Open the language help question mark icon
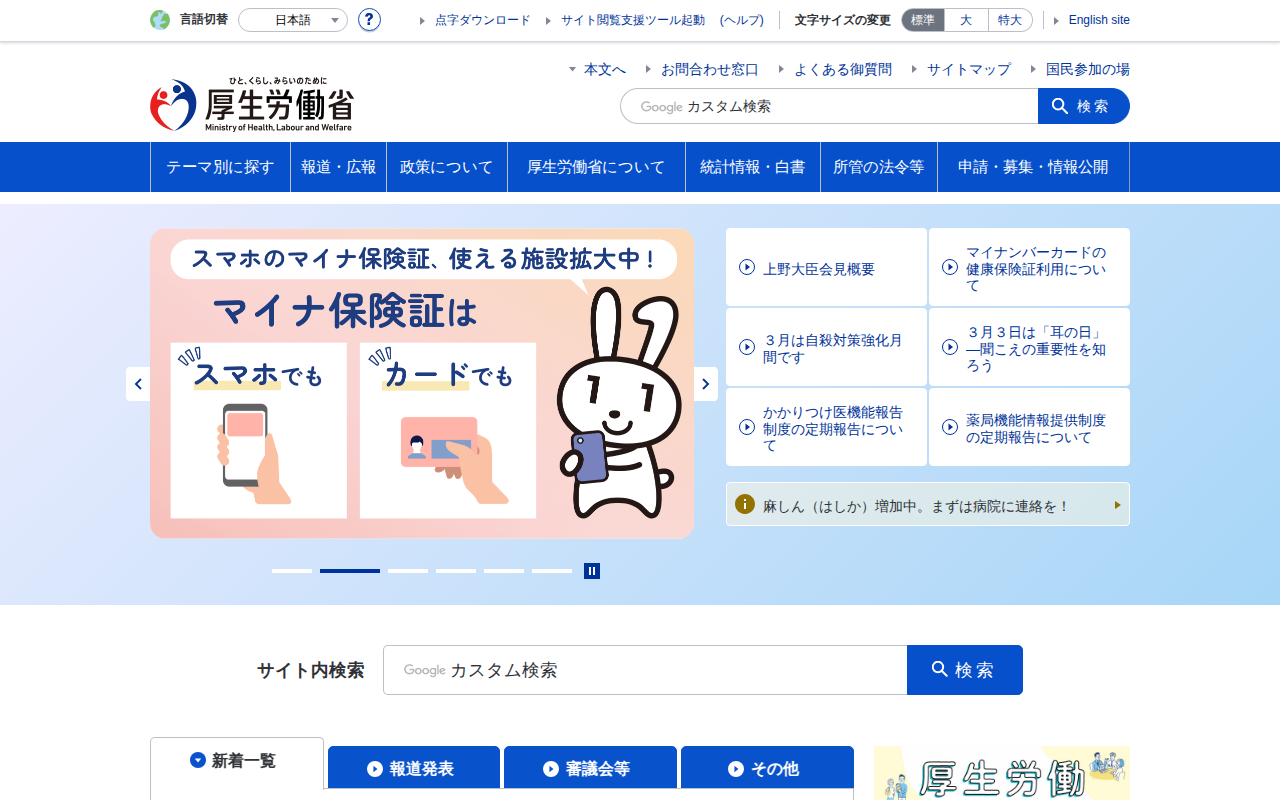Screen dimensions: 1280x800 click(x=369, y=20)
